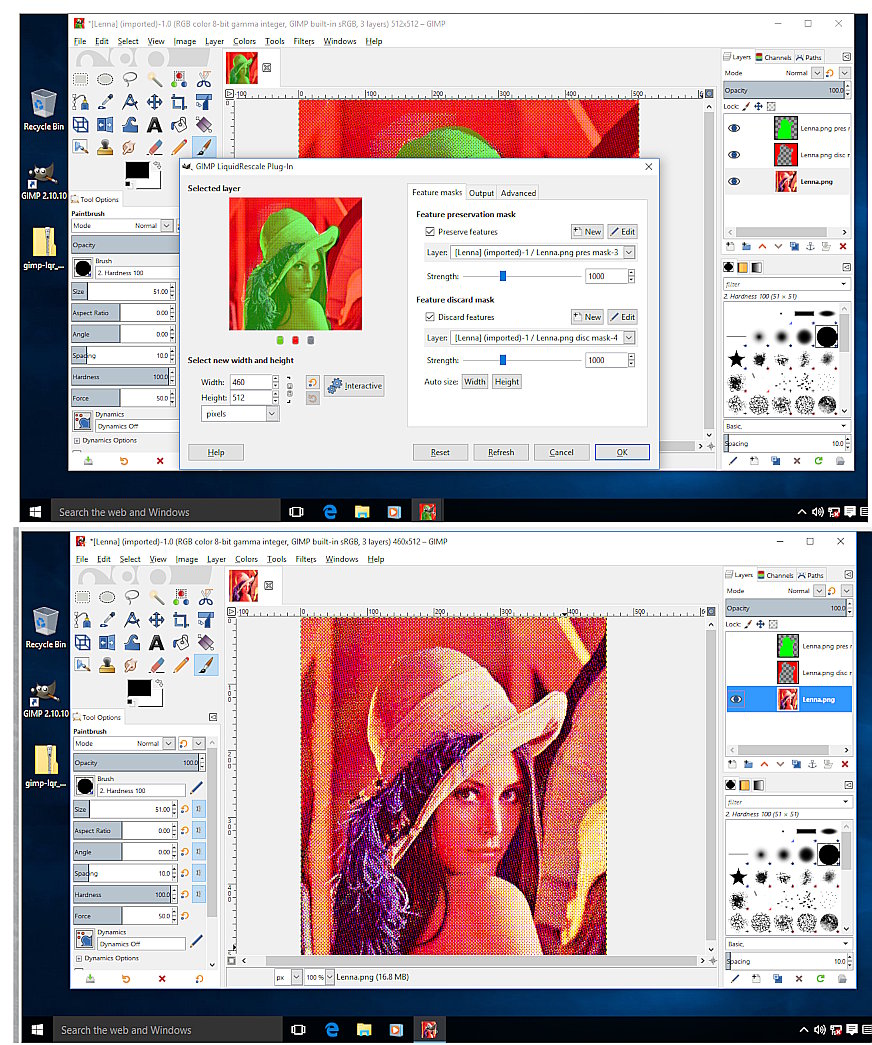Image resolution: width=872 pixels, height=1045 pixels.
Task: Expand Dynamics Options in 460x512 window
Action: pos(79,958)
